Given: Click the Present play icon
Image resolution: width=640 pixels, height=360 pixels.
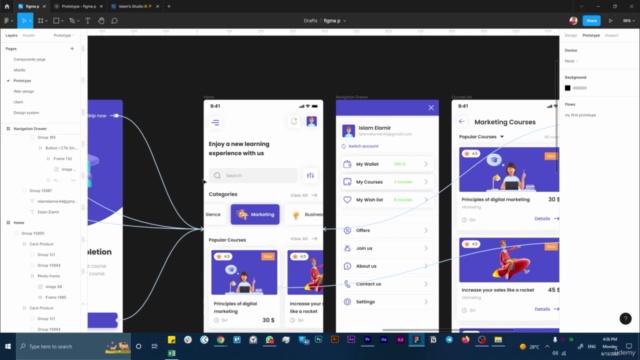Looking at the screenshot, I should point(611,20).
